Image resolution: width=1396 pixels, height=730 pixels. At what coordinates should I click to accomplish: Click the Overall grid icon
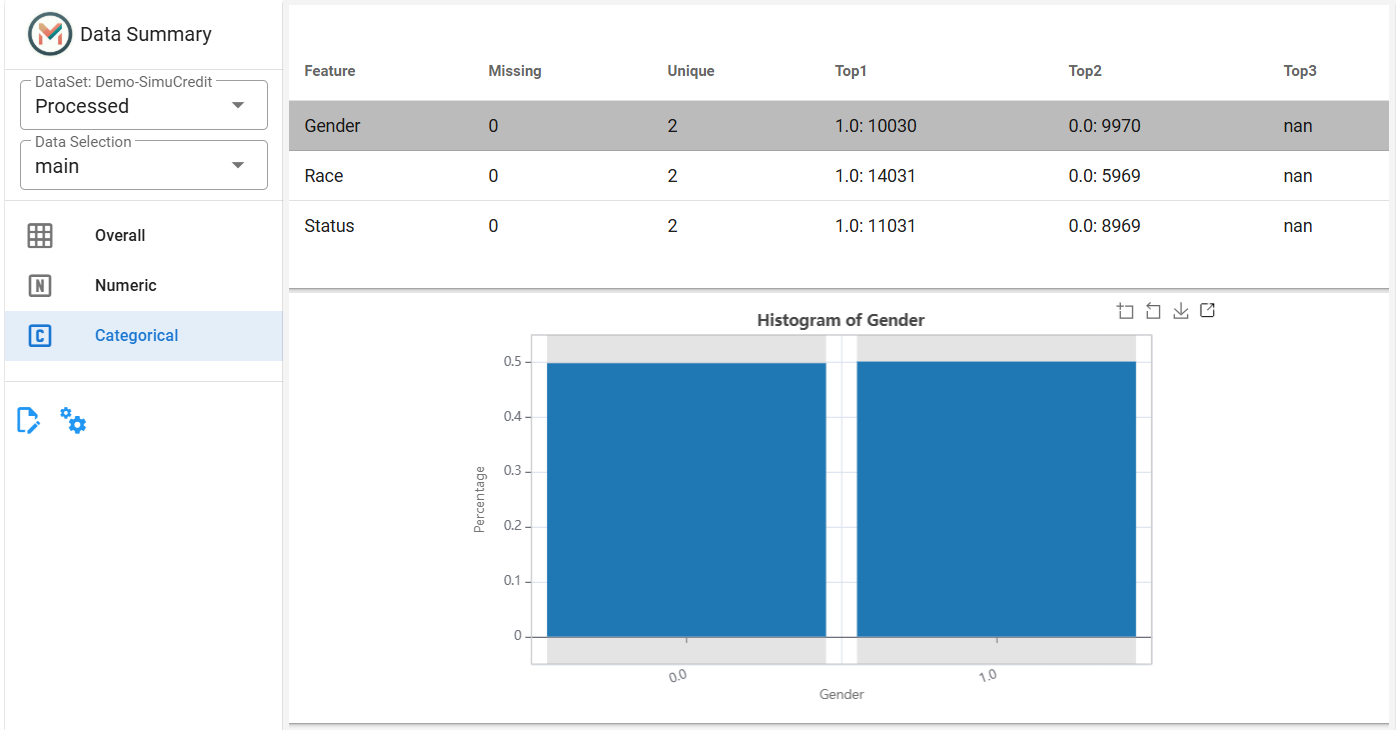click(x=40, y=236)
